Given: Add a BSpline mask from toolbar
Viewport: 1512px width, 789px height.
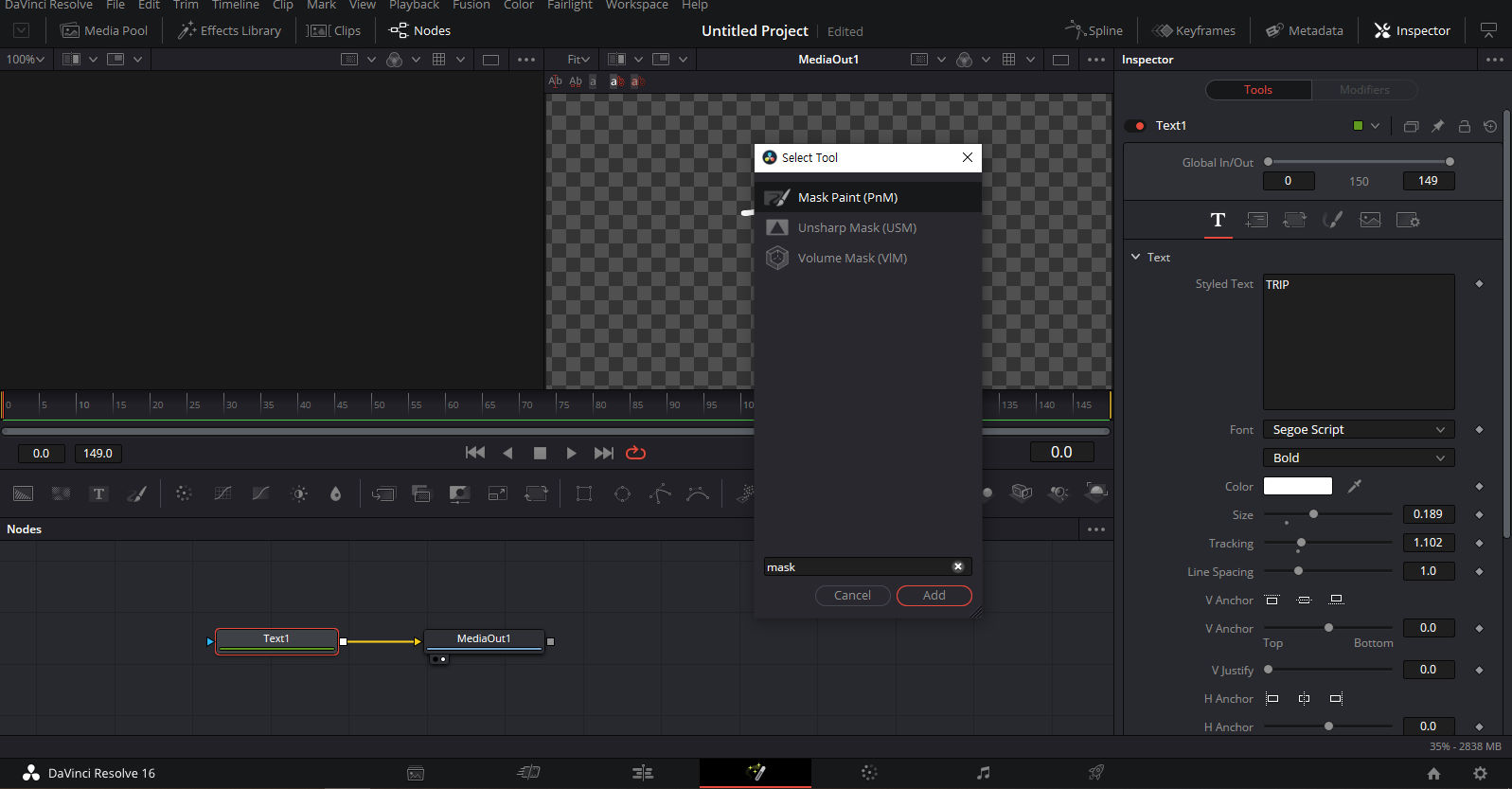Looking at the screenshot, I should click(698, 493).
